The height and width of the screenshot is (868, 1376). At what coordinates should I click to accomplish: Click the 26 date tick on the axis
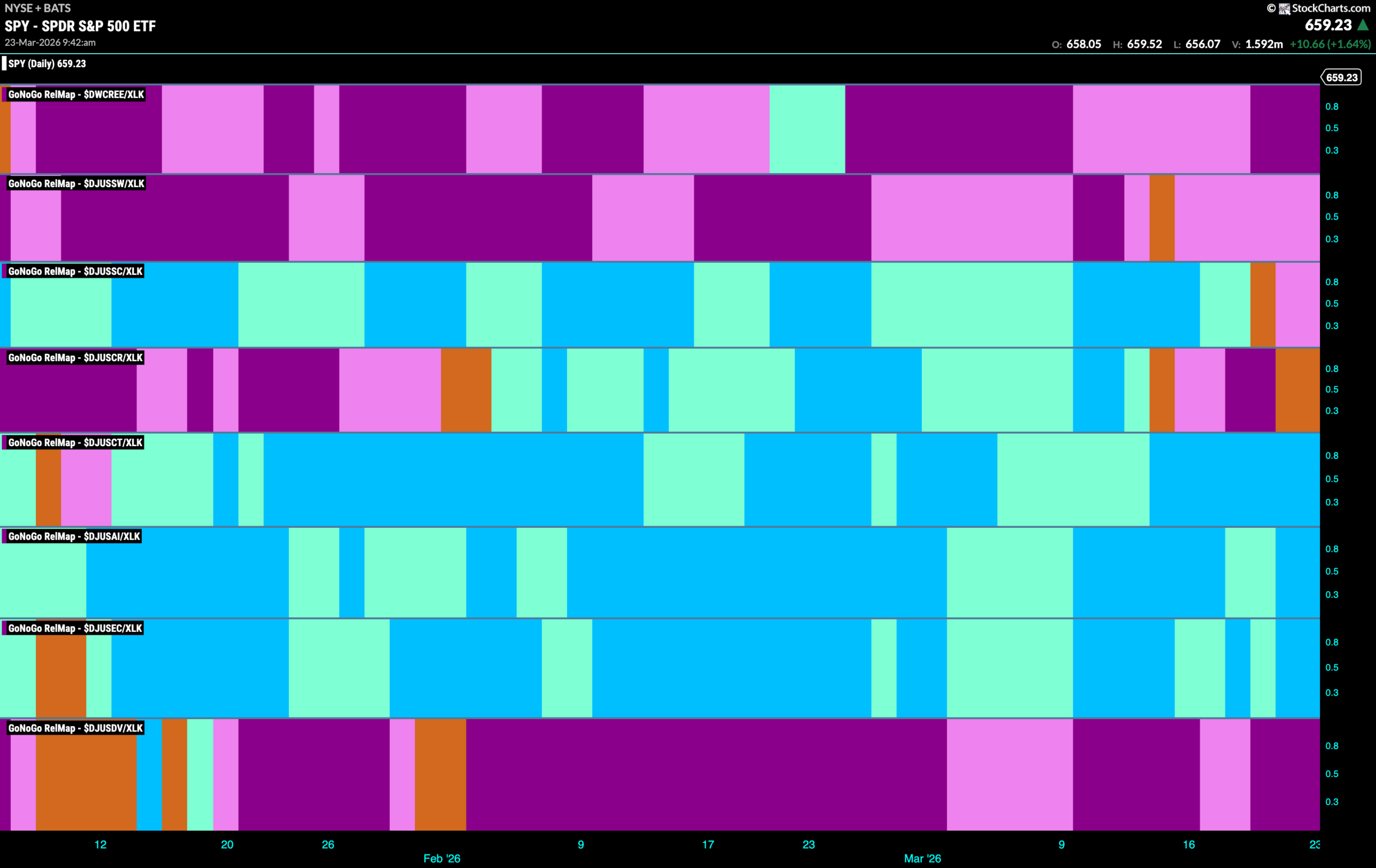328,844
